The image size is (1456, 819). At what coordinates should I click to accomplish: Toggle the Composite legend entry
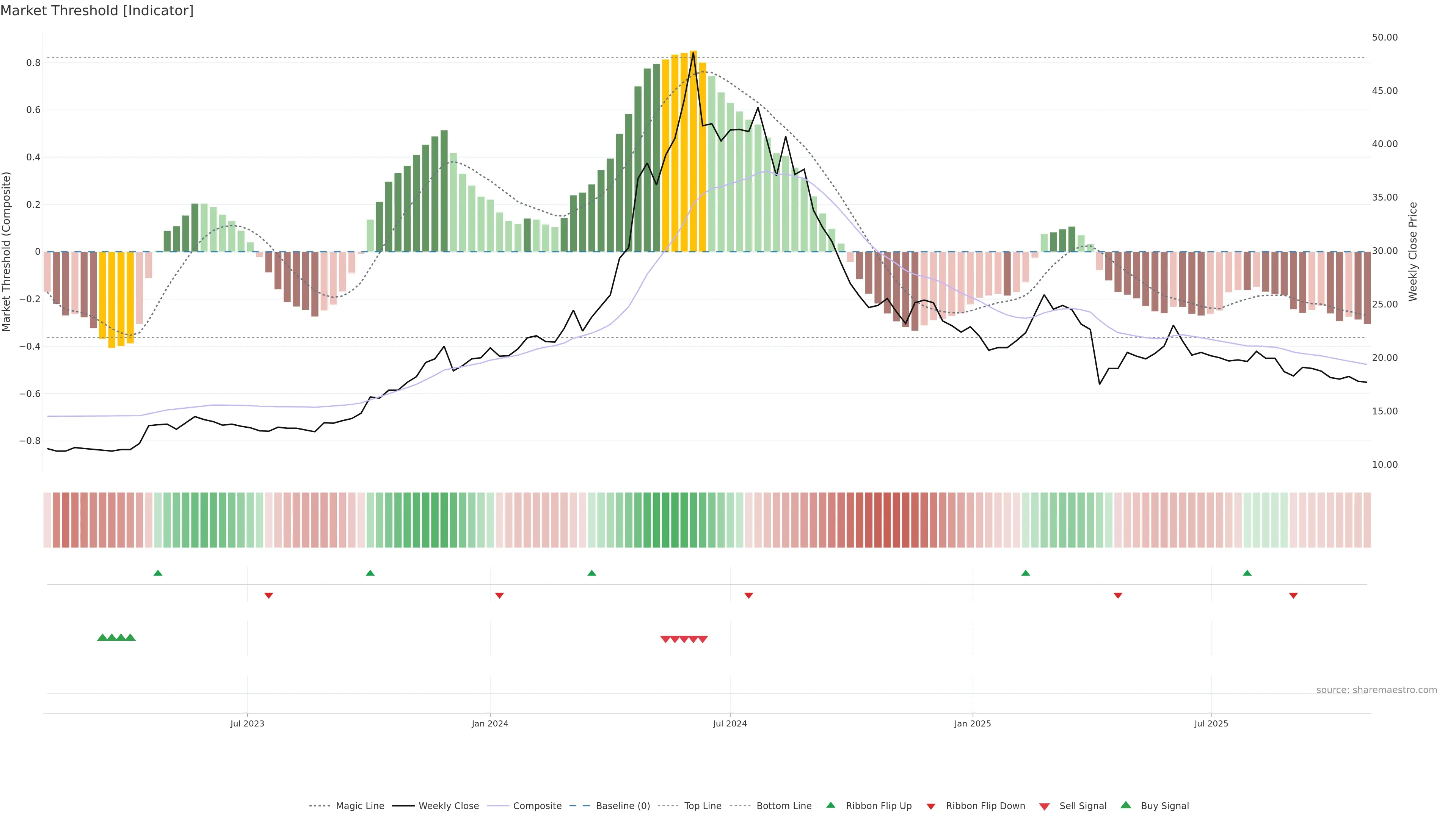point(537,806)
